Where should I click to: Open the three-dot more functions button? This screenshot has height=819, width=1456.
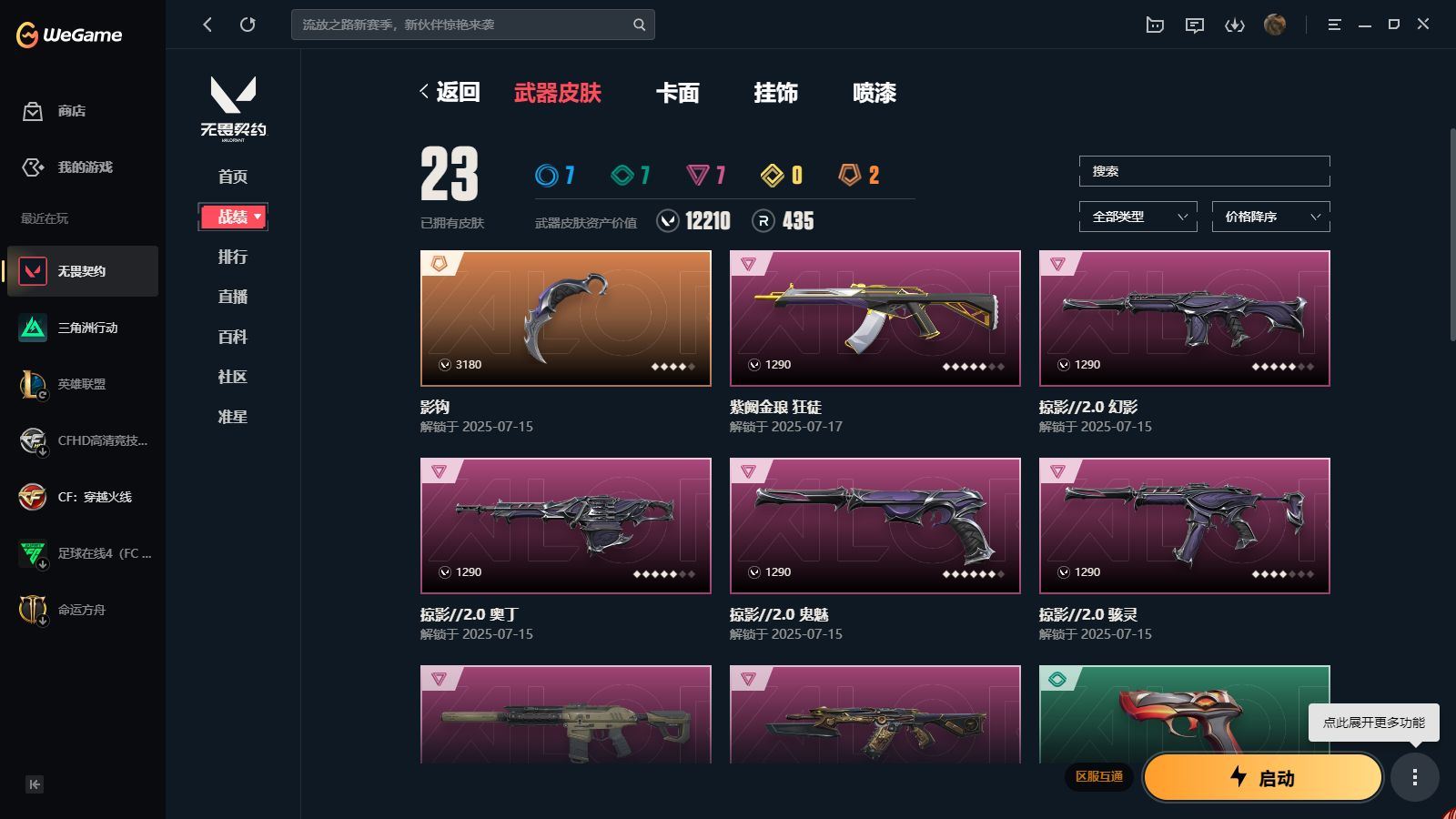[x=1414, y=777]
